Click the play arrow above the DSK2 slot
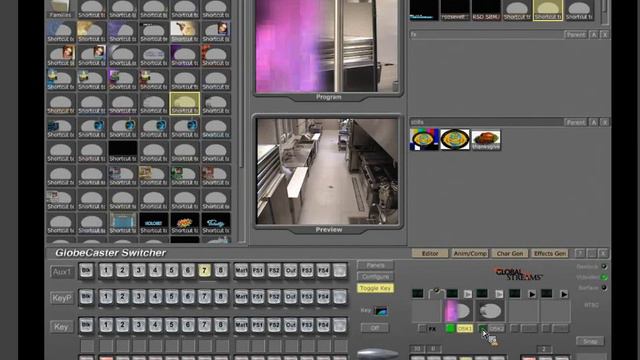 tap(499, 294)
